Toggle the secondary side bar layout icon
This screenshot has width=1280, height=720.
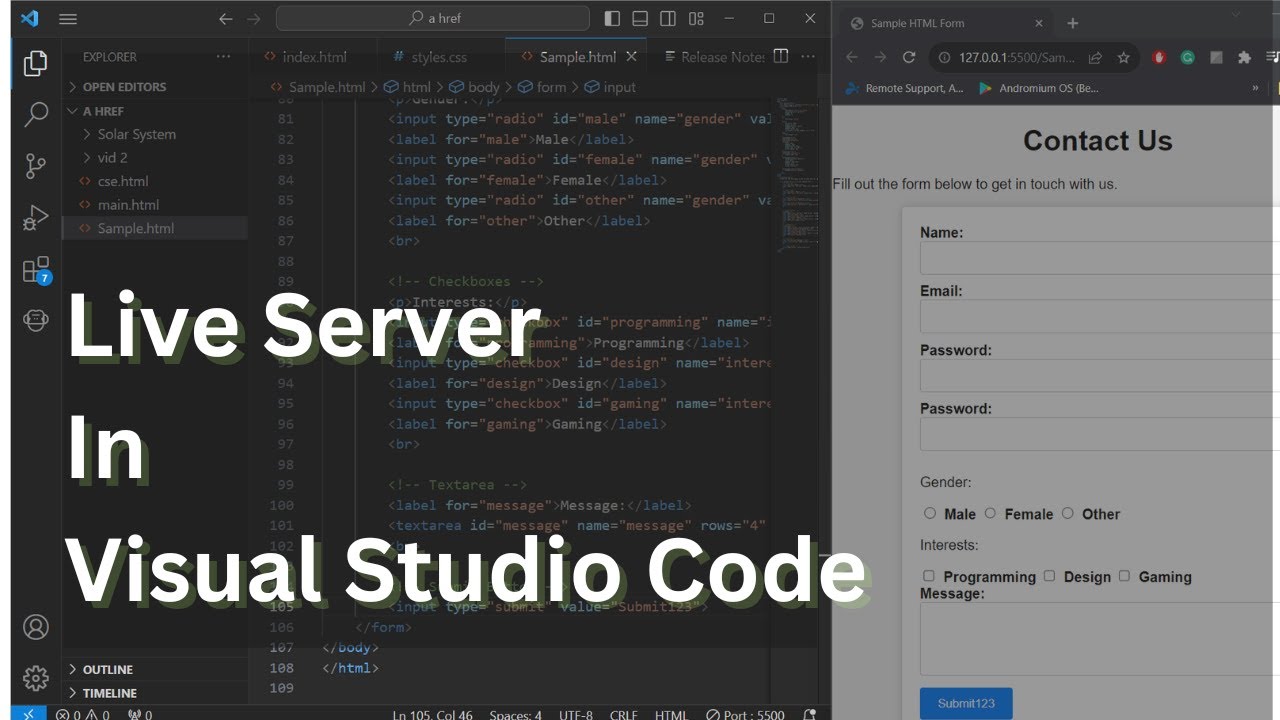(668, 18)
